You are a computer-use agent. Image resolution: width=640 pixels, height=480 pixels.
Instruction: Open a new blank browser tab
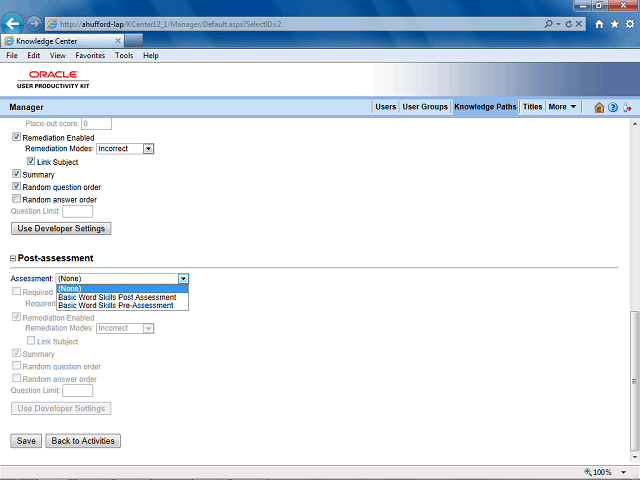coord(134,40)
